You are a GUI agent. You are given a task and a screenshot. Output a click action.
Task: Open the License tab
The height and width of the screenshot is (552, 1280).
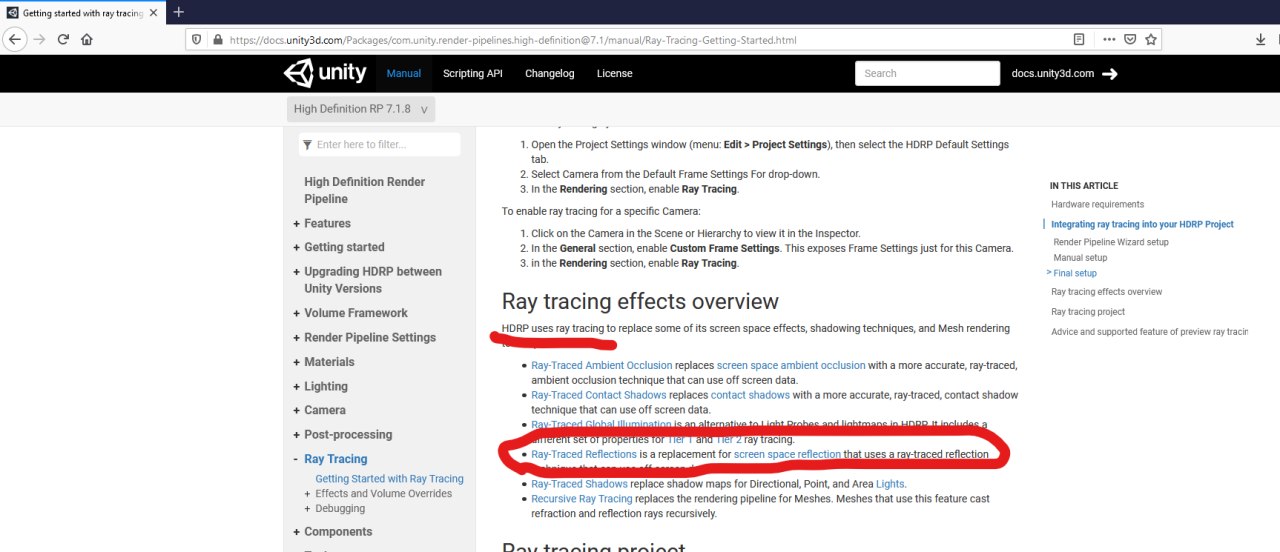pos(614,73)
